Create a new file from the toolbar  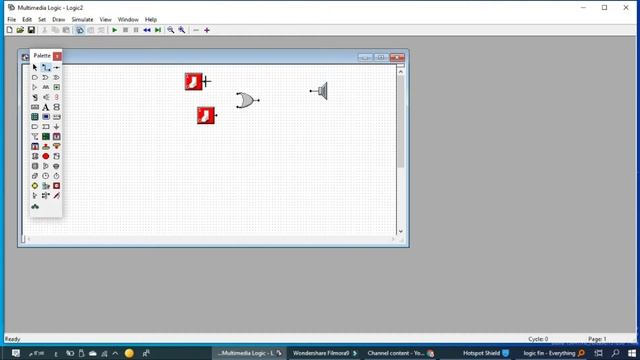pyautogui.click(x=9, y=30)
